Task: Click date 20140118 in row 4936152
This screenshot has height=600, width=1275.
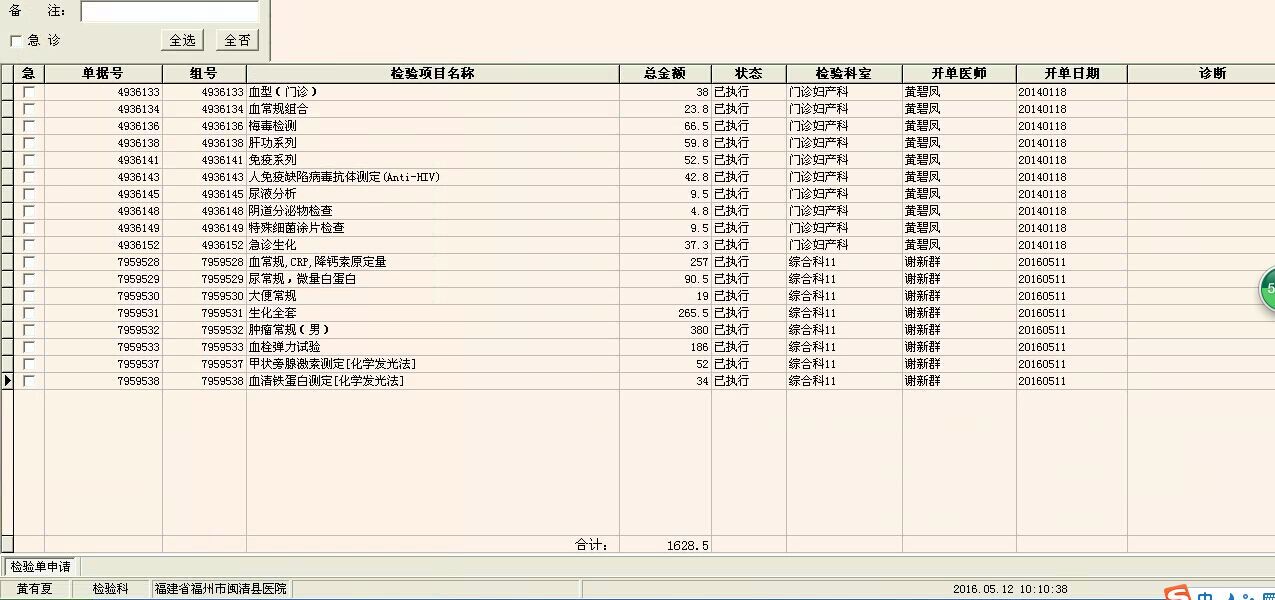Action: coord(1072,245)
